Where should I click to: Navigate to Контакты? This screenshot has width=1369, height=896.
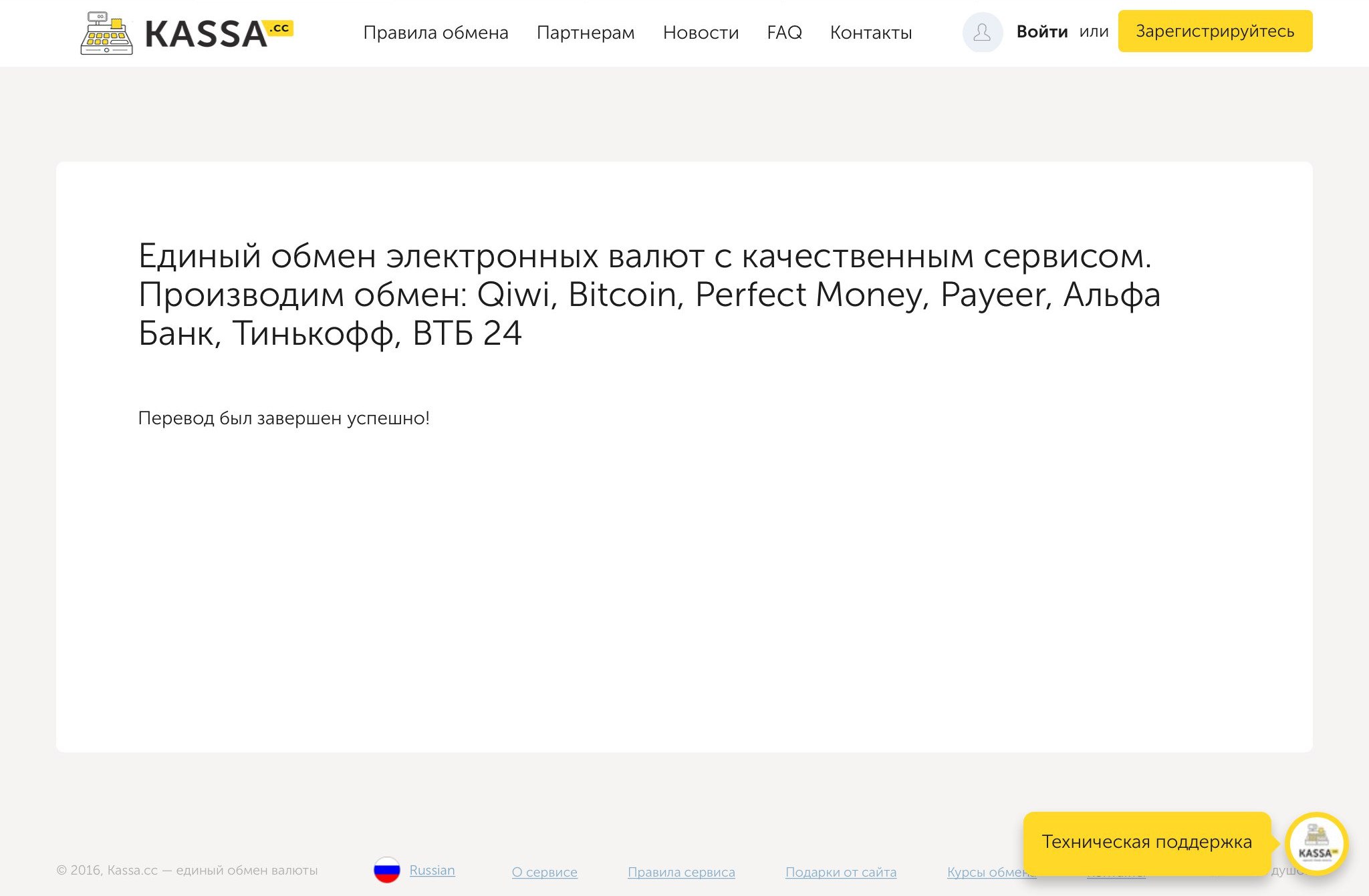[871, 32]
